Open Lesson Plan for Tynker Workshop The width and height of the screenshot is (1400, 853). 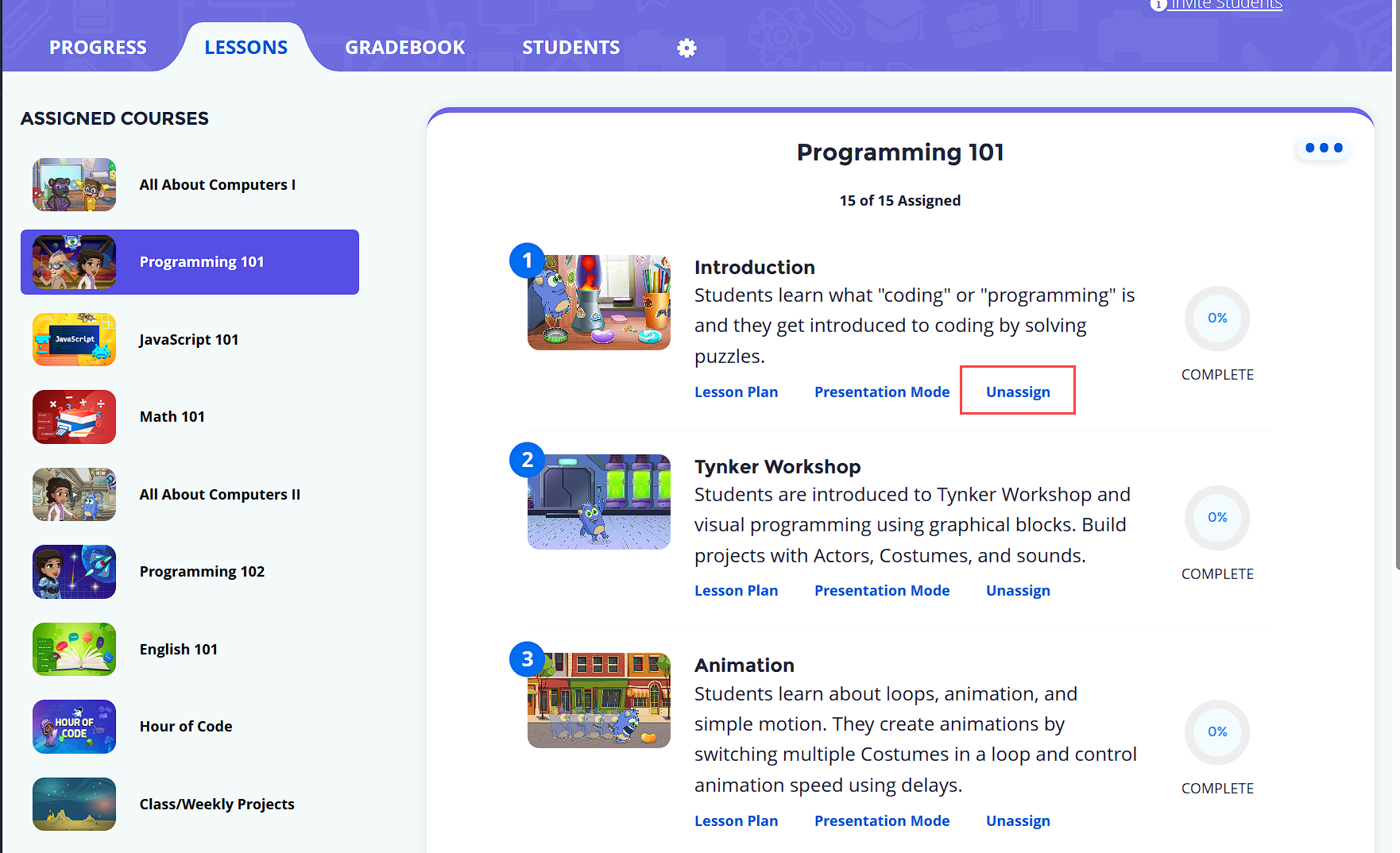point(736,590)
